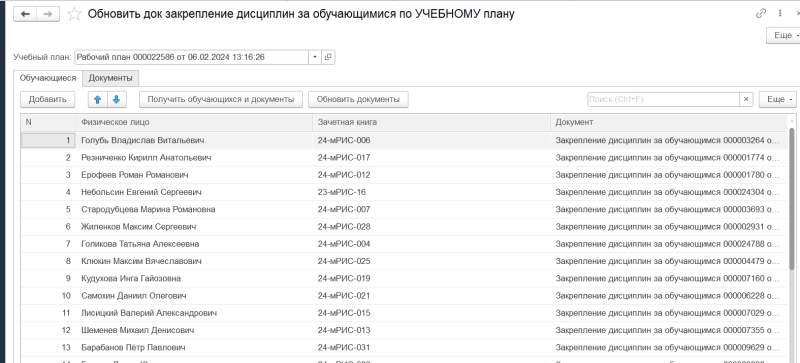Screen dimensions: 800x363
Task: Move row down with blue down arrow
Action: 116,99
